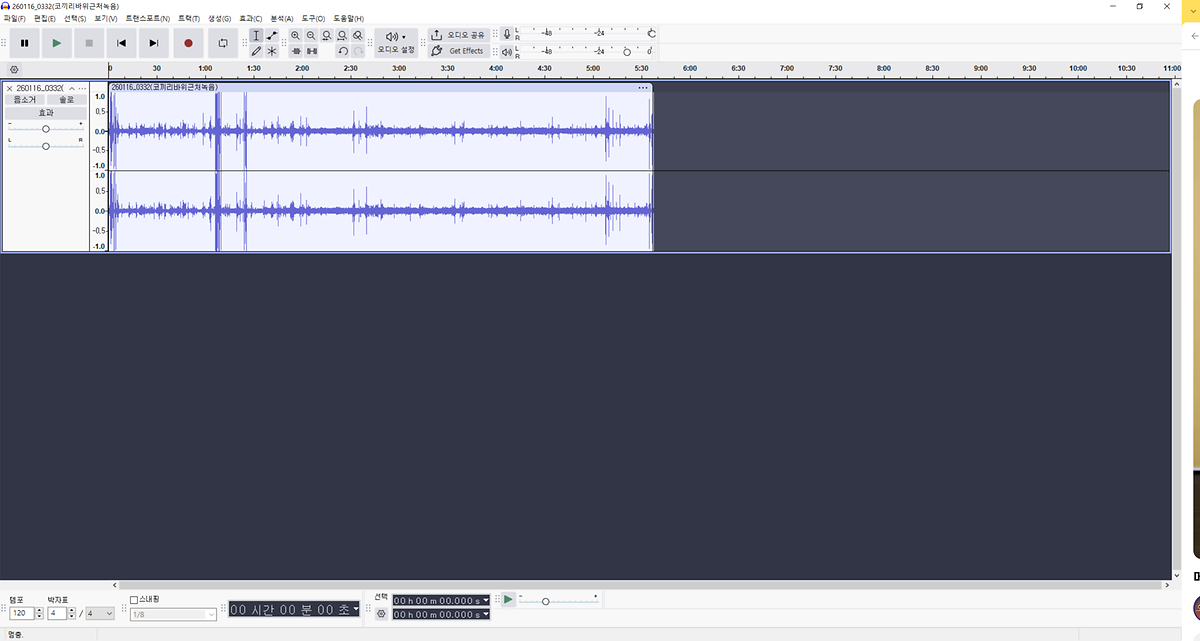Click the record meter microphone icon

tap(507, 34)
